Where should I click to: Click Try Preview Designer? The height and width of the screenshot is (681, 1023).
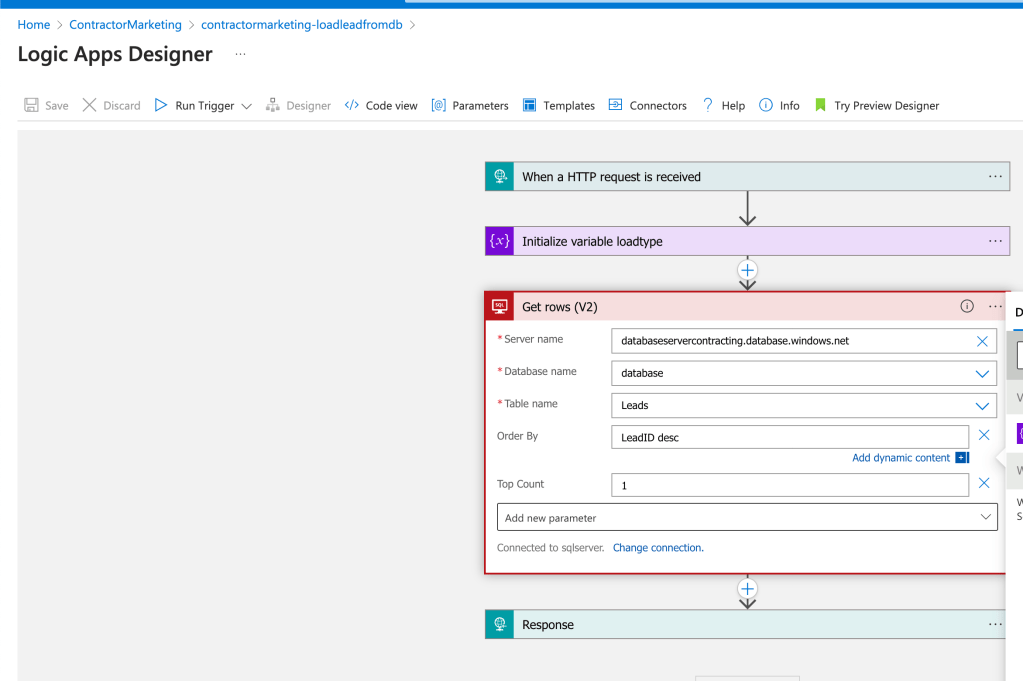pyautogui.click(x=877, y=105)
